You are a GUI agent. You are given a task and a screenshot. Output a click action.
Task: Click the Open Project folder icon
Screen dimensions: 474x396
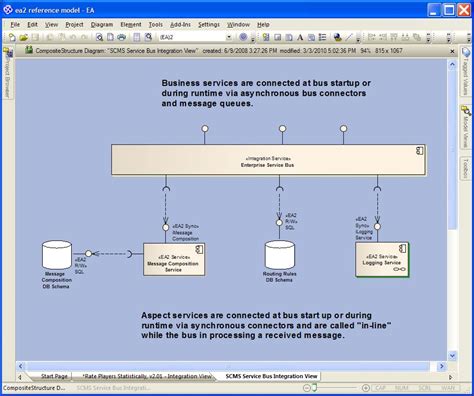coord(23,37)
